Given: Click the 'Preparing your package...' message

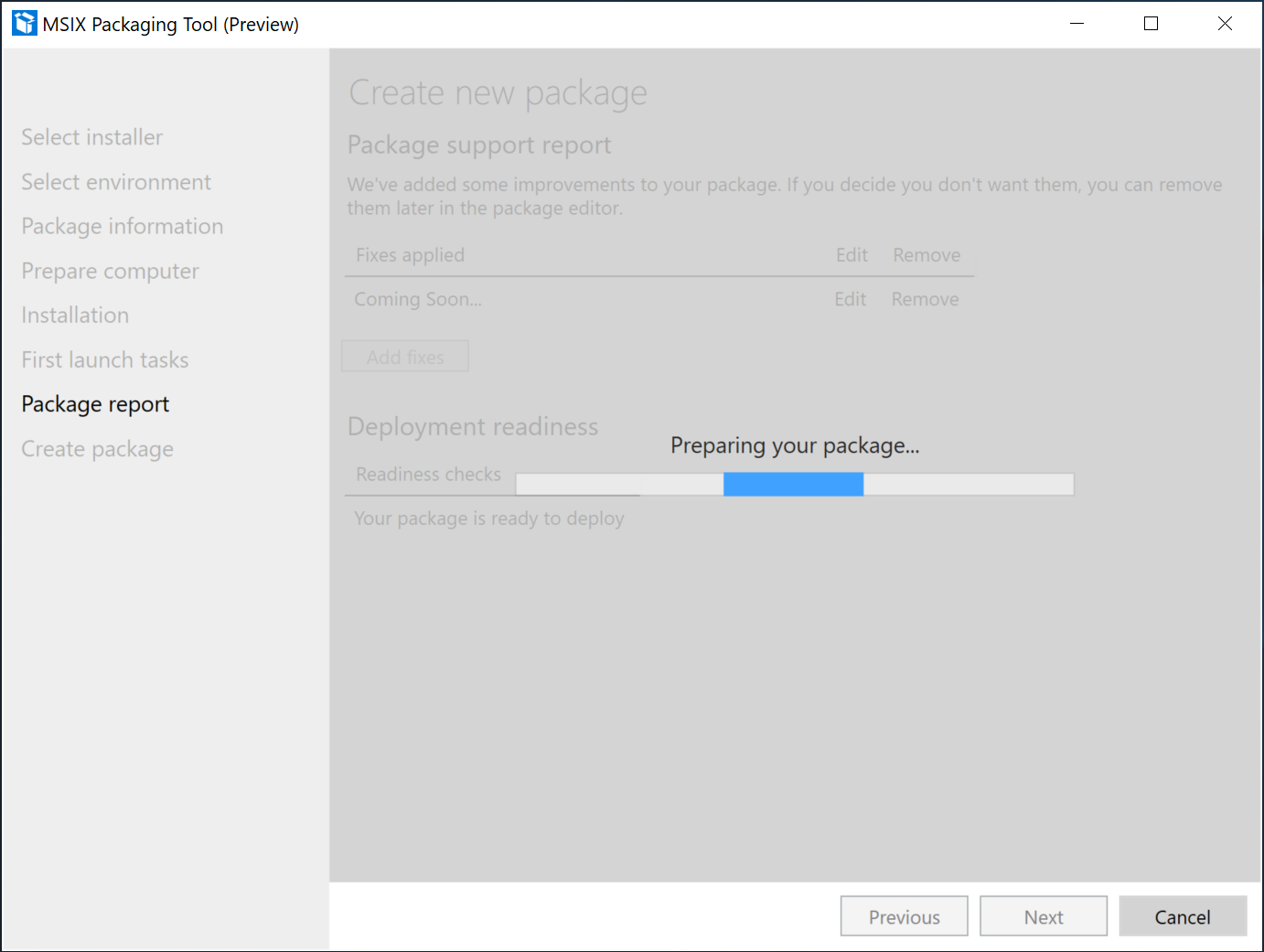Looking at the screenshot, I should 795,445.
